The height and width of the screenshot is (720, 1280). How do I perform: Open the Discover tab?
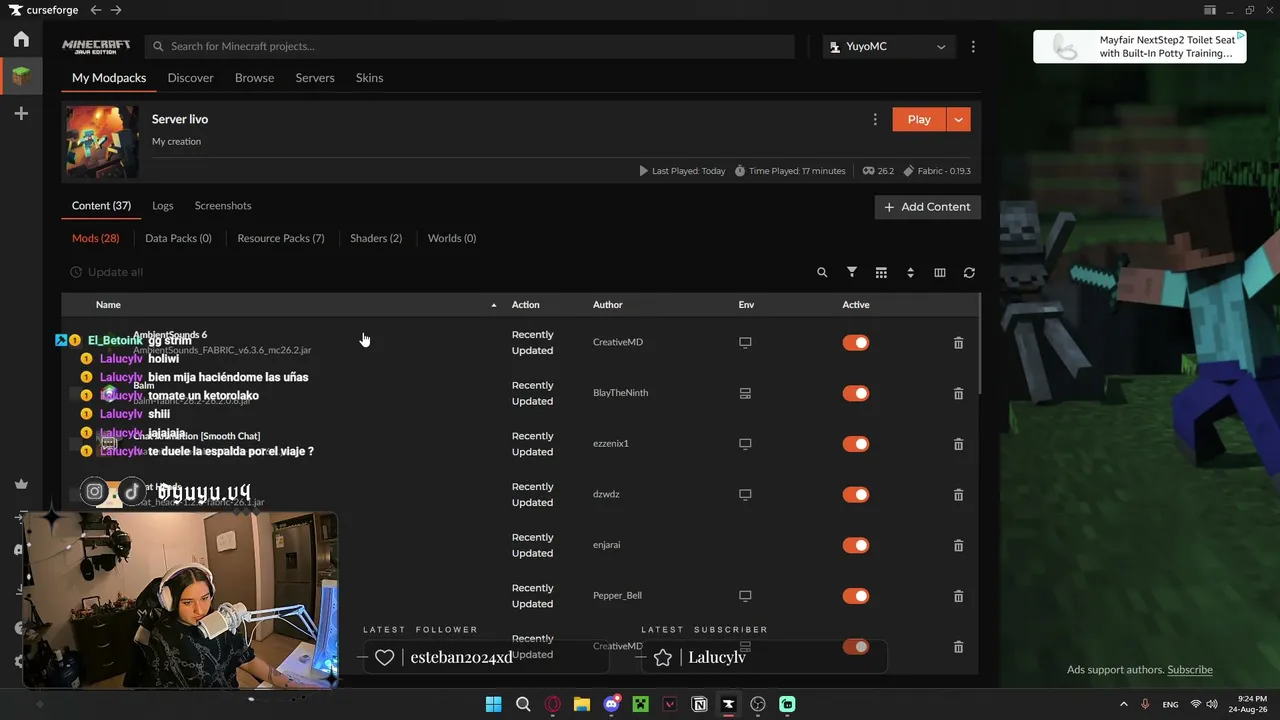(191, 78)
